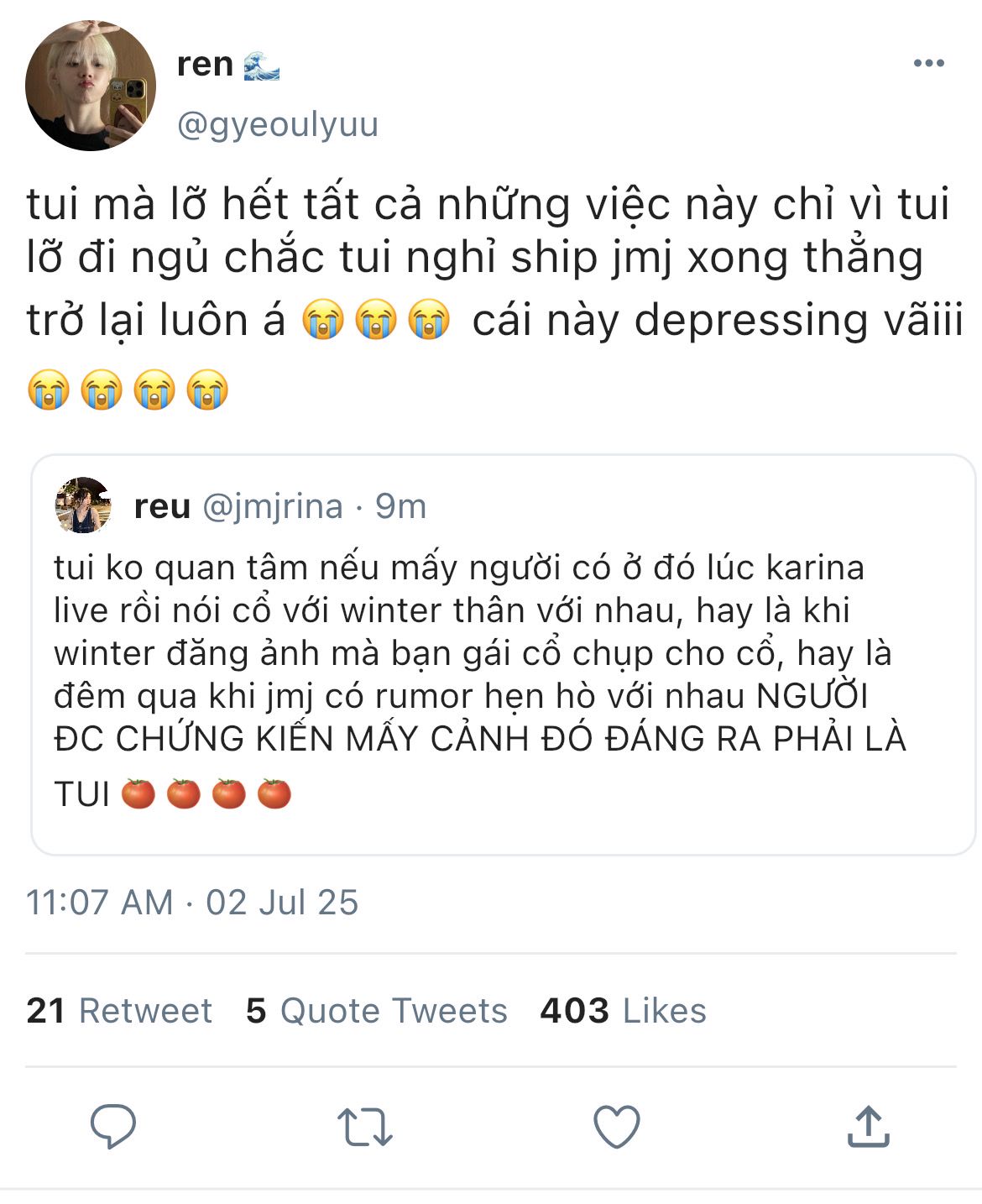Tap the 11:07 AM timestamp
Image resolution: width=982 pixels, height=1204 pixels.
coord(99,903)
